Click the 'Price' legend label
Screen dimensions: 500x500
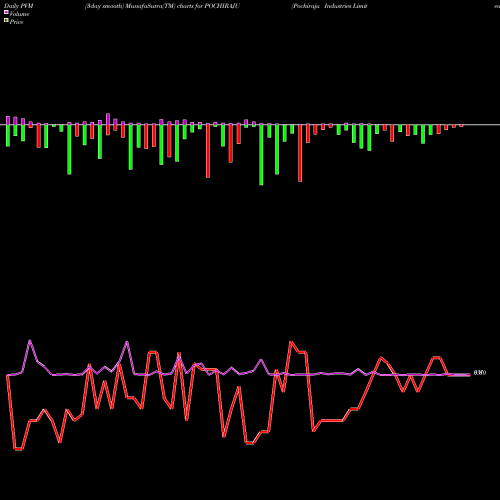tap(16, 22)
